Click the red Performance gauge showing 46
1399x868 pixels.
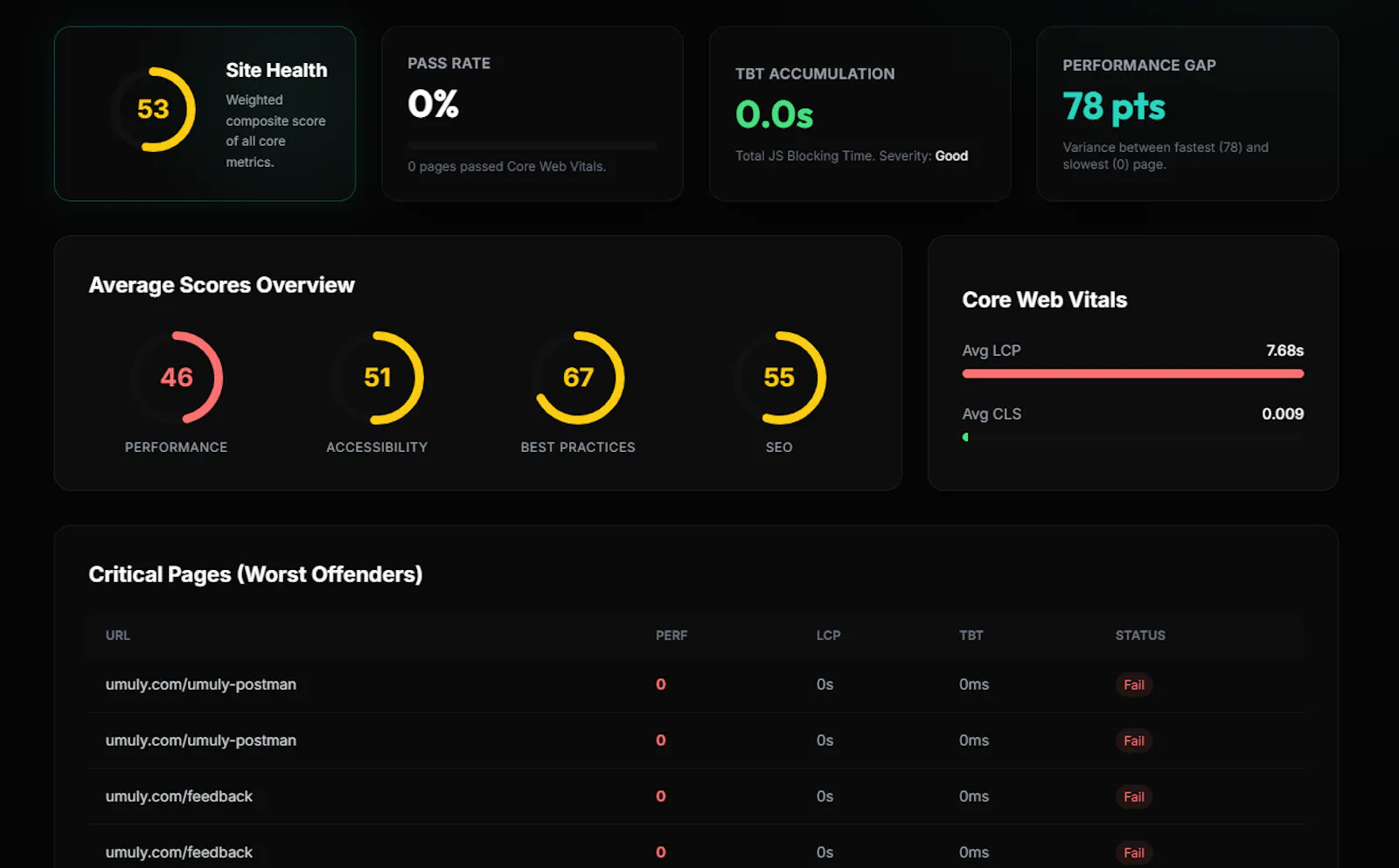(x=177, y=378)
